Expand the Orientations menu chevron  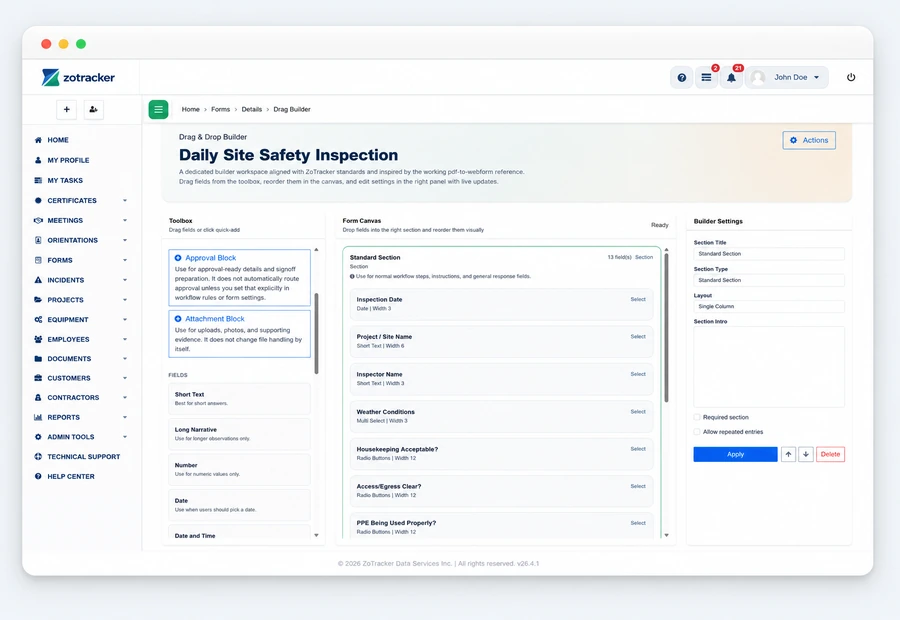pyautogui.click(x=125, y=240)
